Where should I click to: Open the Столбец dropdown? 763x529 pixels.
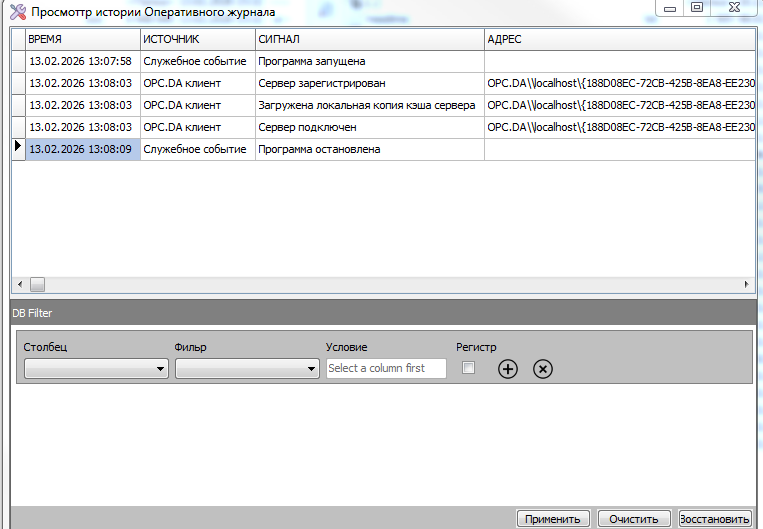click(96, 369)
